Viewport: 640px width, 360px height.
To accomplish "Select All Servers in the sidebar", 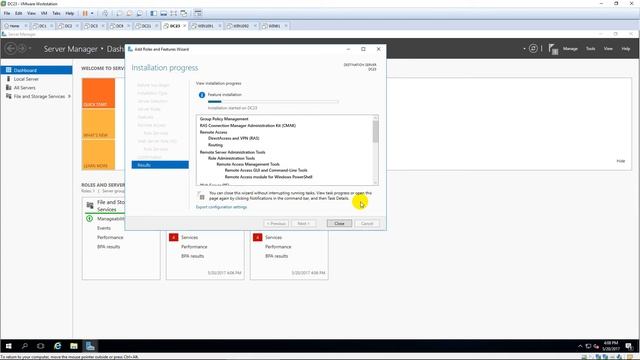I will click(36, 88).
